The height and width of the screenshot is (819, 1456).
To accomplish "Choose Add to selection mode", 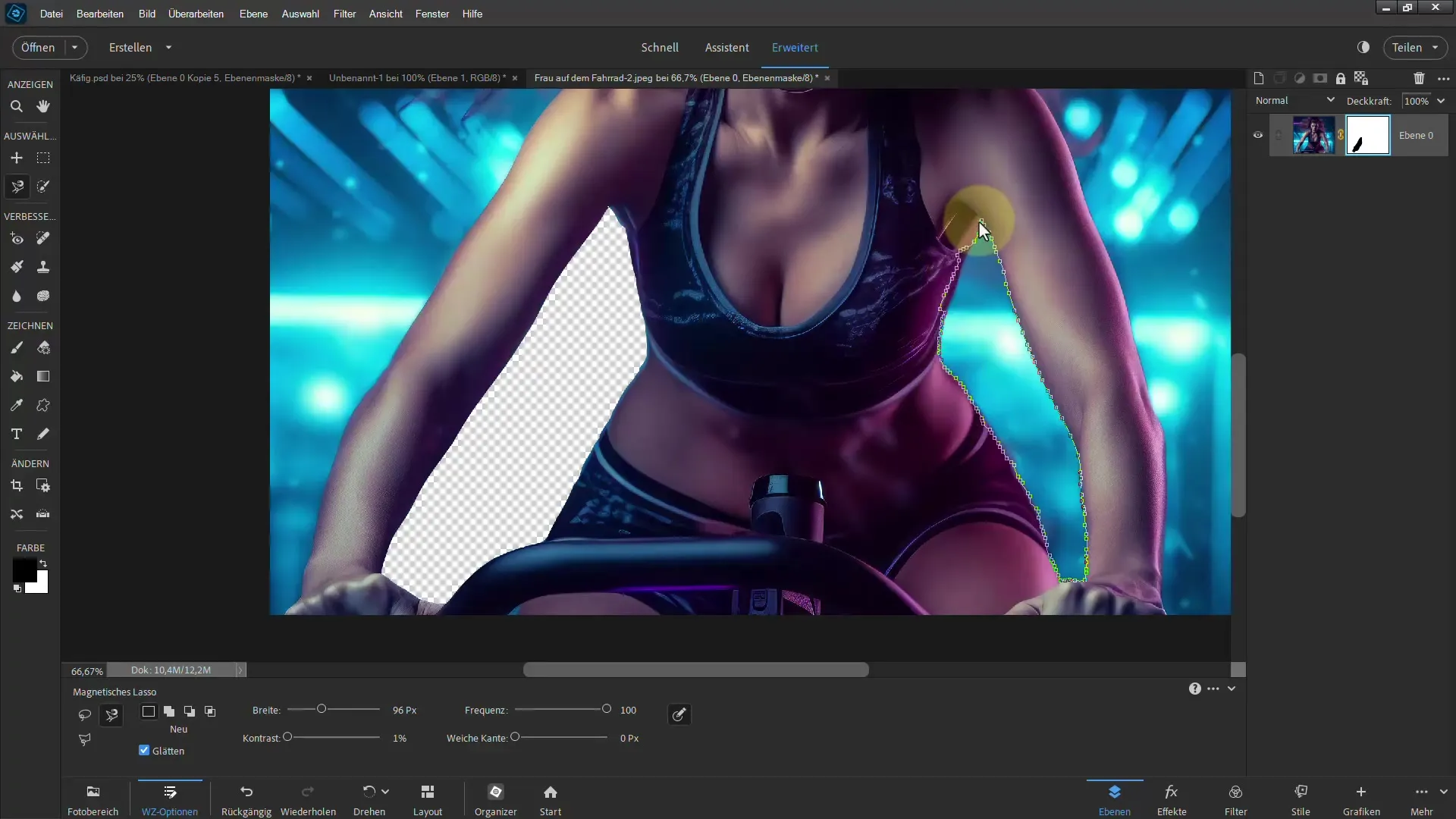I will point(169,711).
